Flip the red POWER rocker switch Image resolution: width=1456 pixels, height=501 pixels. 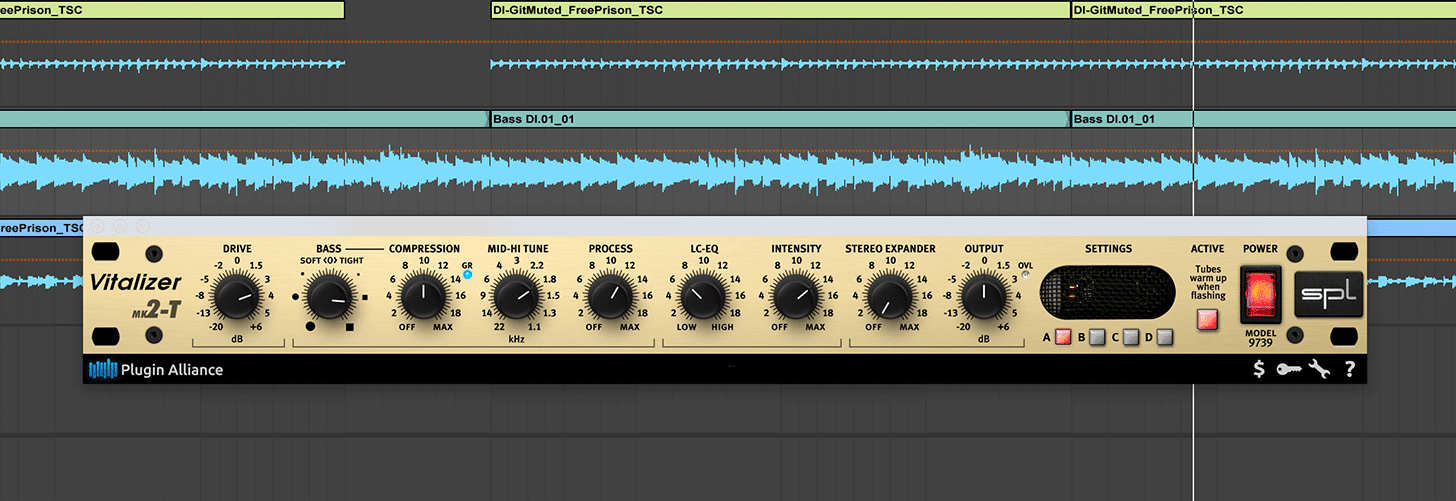[x=1260, y=294]
